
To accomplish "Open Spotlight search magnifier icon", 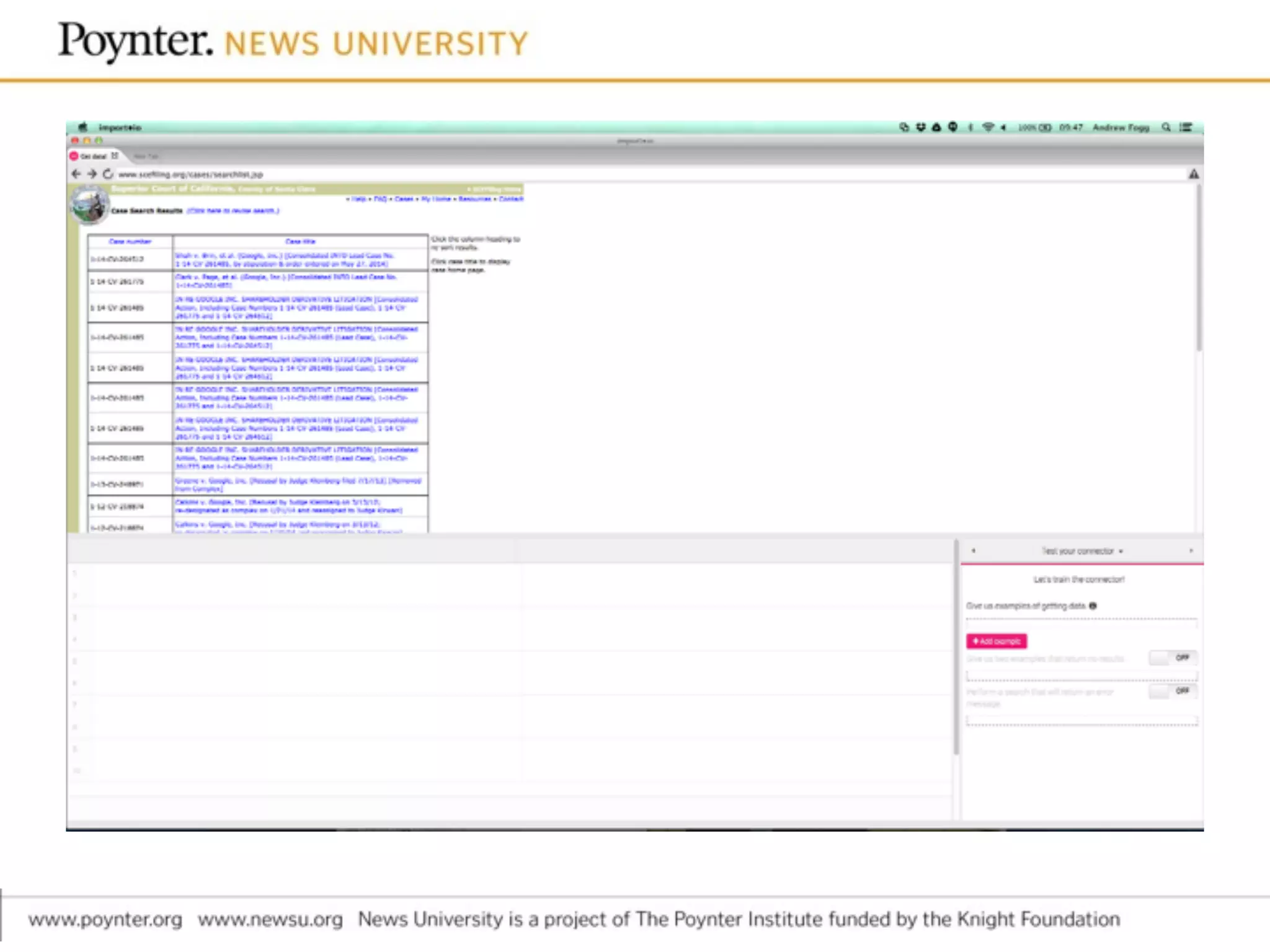I will 1166,127.
